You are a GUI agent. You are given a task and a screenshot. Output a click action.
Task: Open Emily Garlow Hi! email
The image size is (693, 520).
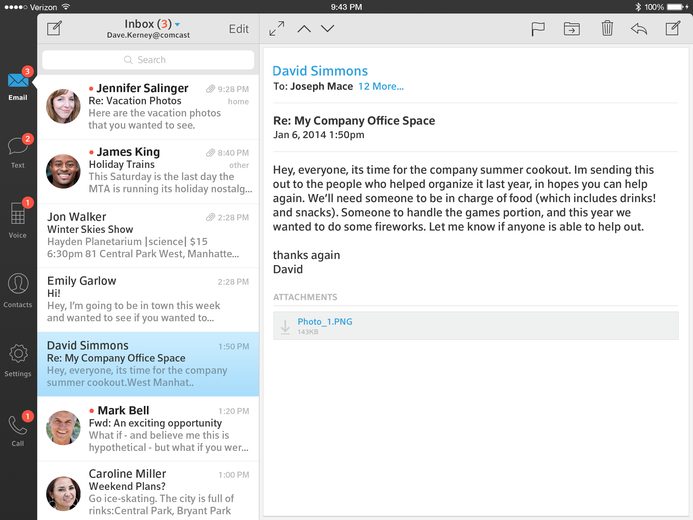148,299
